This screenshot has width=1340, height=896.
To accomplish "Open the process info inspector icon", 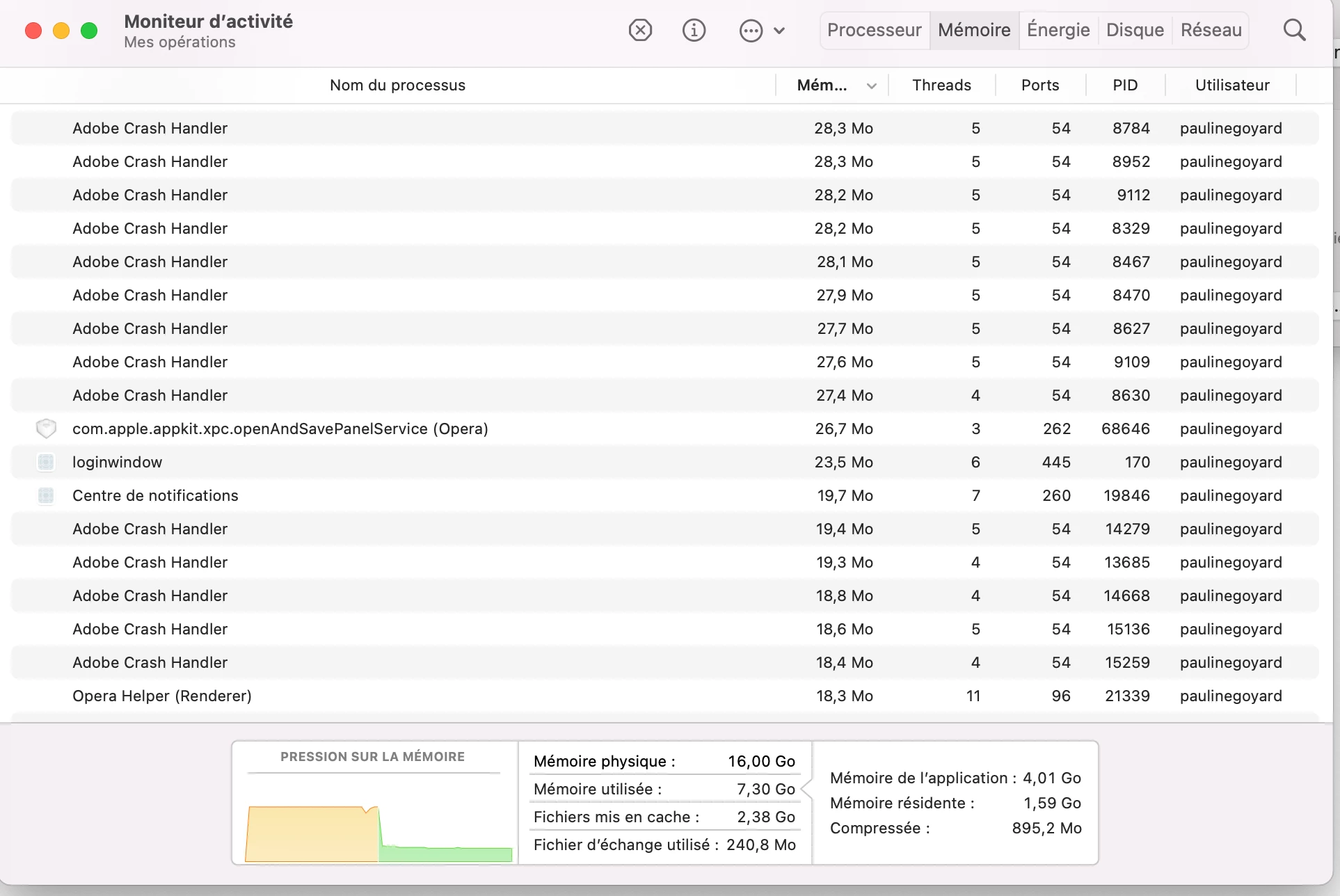I will point(694,31).
